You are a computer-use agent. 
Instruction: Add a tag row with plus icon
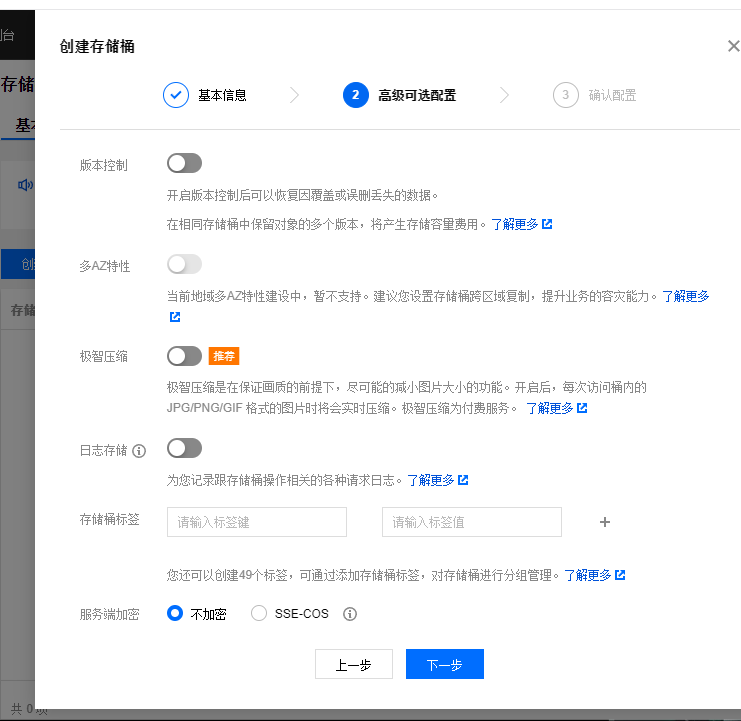coord(604,522)
